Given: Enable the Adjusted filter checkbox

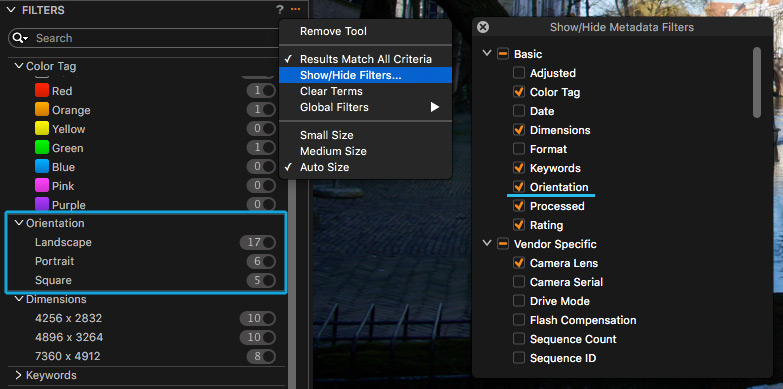Looking at the screenshot, I should (519, 73).
